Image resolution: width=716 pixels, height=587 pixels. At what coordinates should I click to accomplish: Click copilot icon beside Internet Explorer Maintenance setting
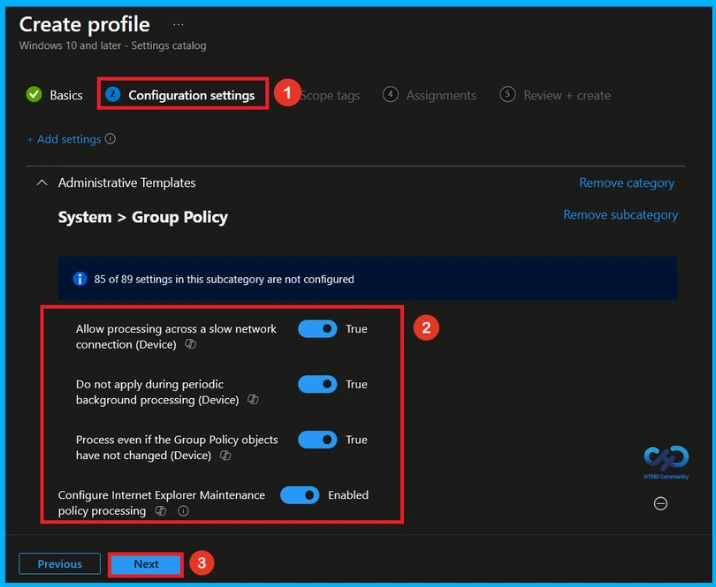161,511
